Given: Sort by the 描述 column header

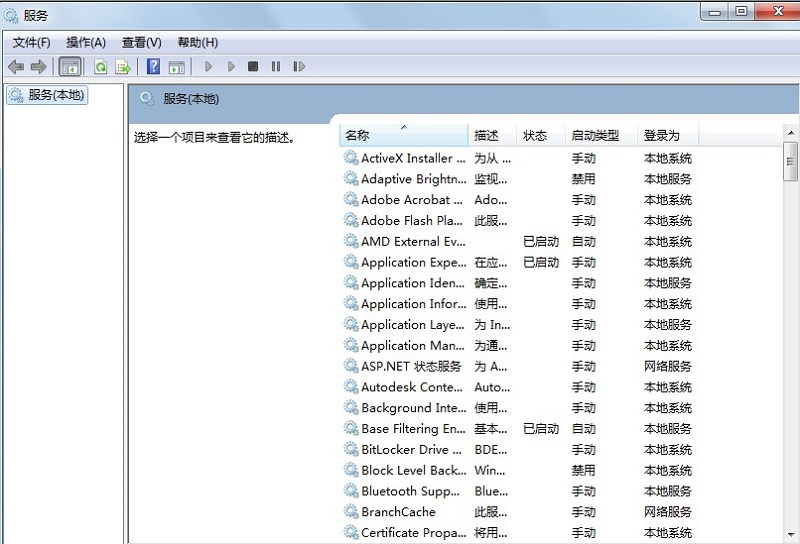Looking at the screenshot, I should [492, 135].
